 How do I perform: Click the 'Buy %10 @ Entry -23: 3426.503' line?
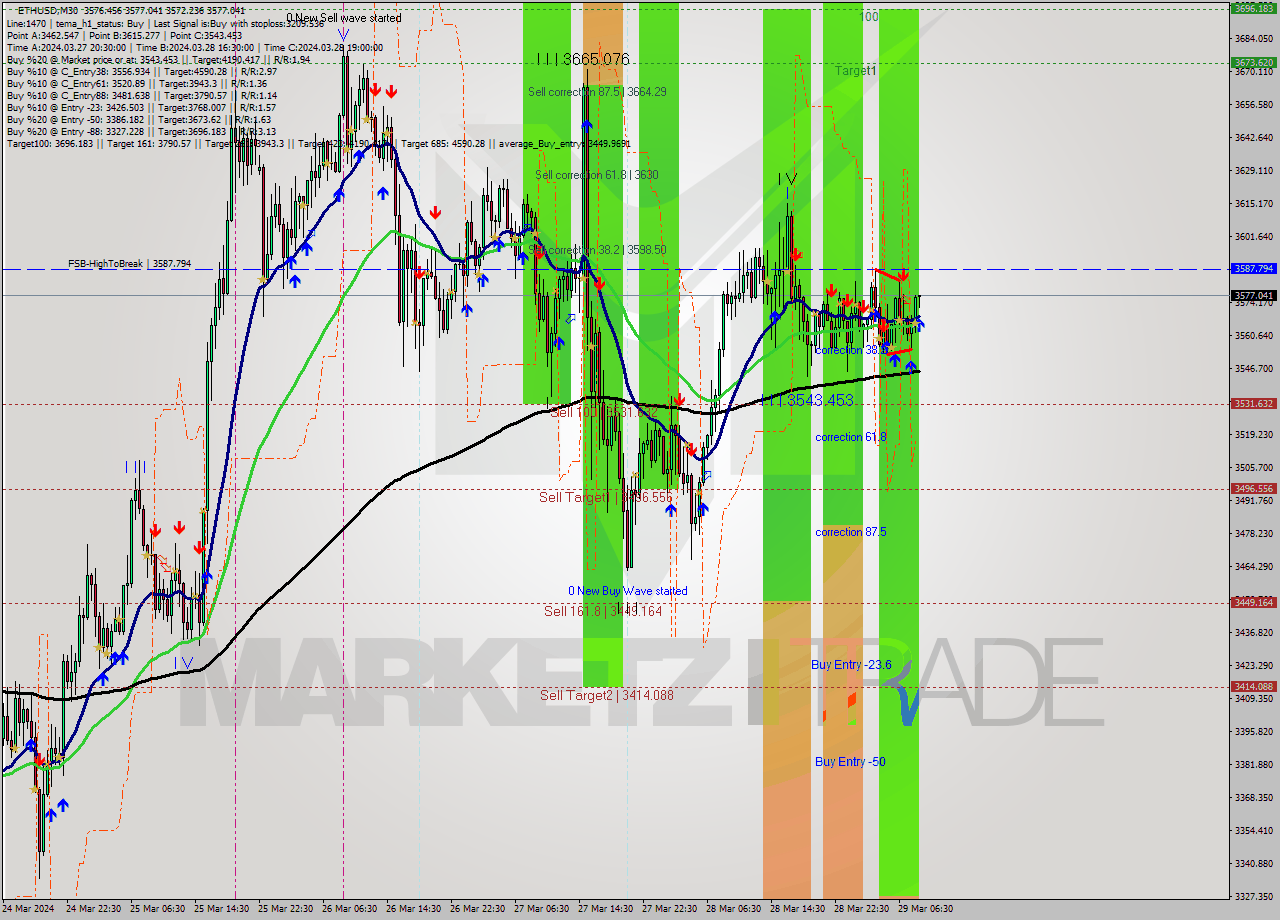click(x=141, y=107)
